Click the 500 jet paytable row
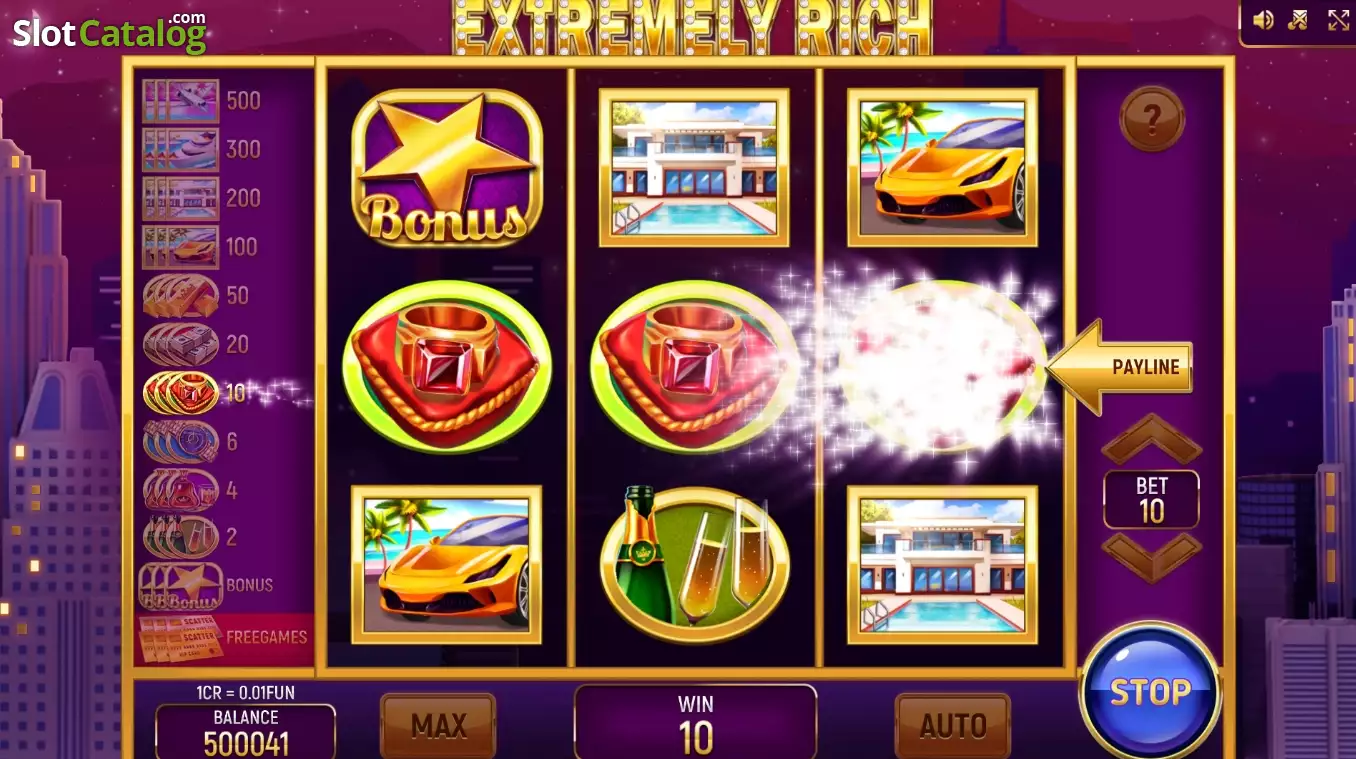The width and height of the screenshot is (1356, 759). coord(202,100)
